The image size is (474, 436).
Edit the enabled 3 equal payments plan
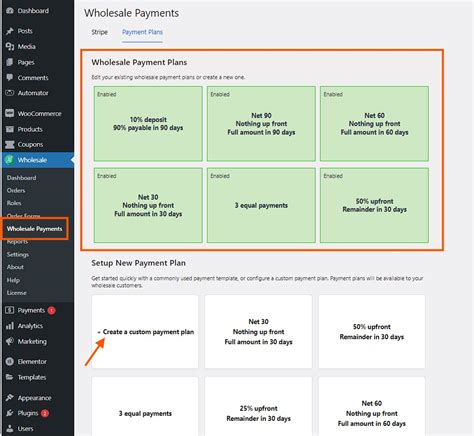[x=261, y=205]
